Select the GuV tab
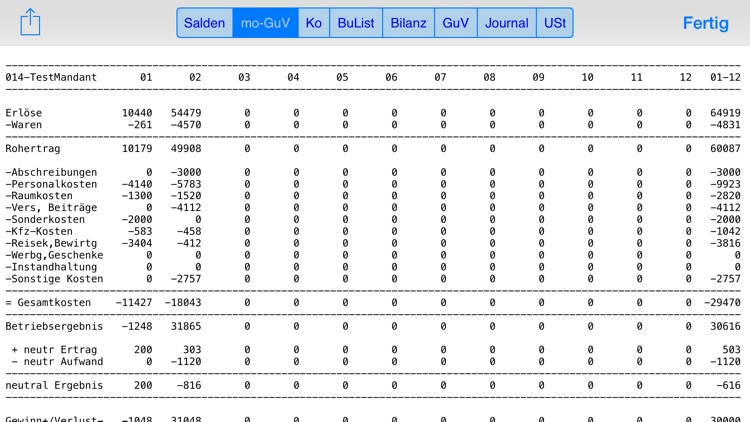 [456, 23]
